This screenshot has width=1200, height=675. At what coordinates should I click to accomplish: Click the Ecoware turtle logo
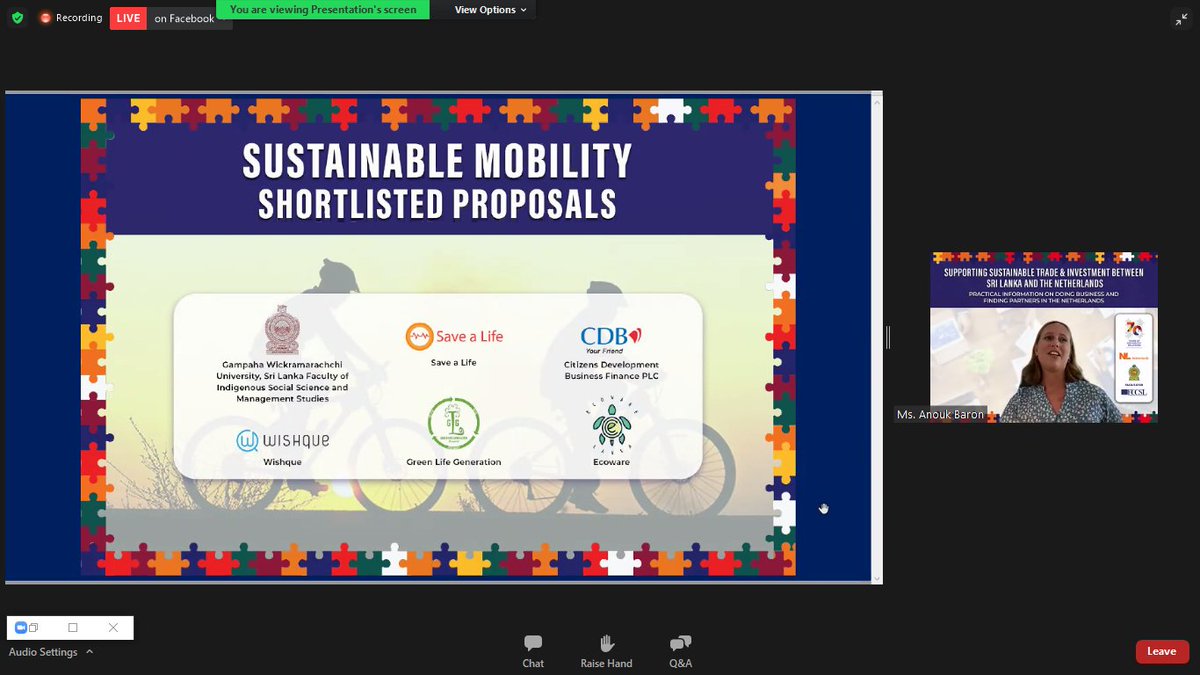click(611, 426)
